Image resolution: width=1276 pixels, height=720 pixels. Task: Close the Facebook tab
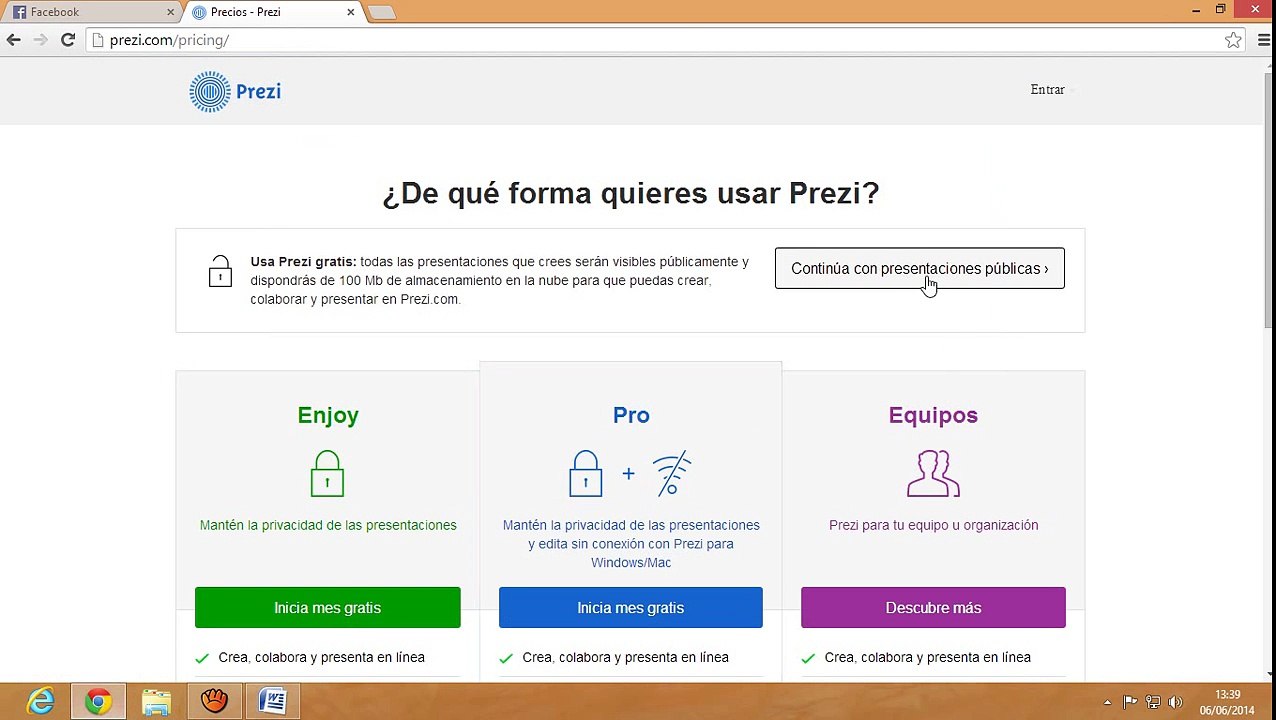(x=170, y=12)
